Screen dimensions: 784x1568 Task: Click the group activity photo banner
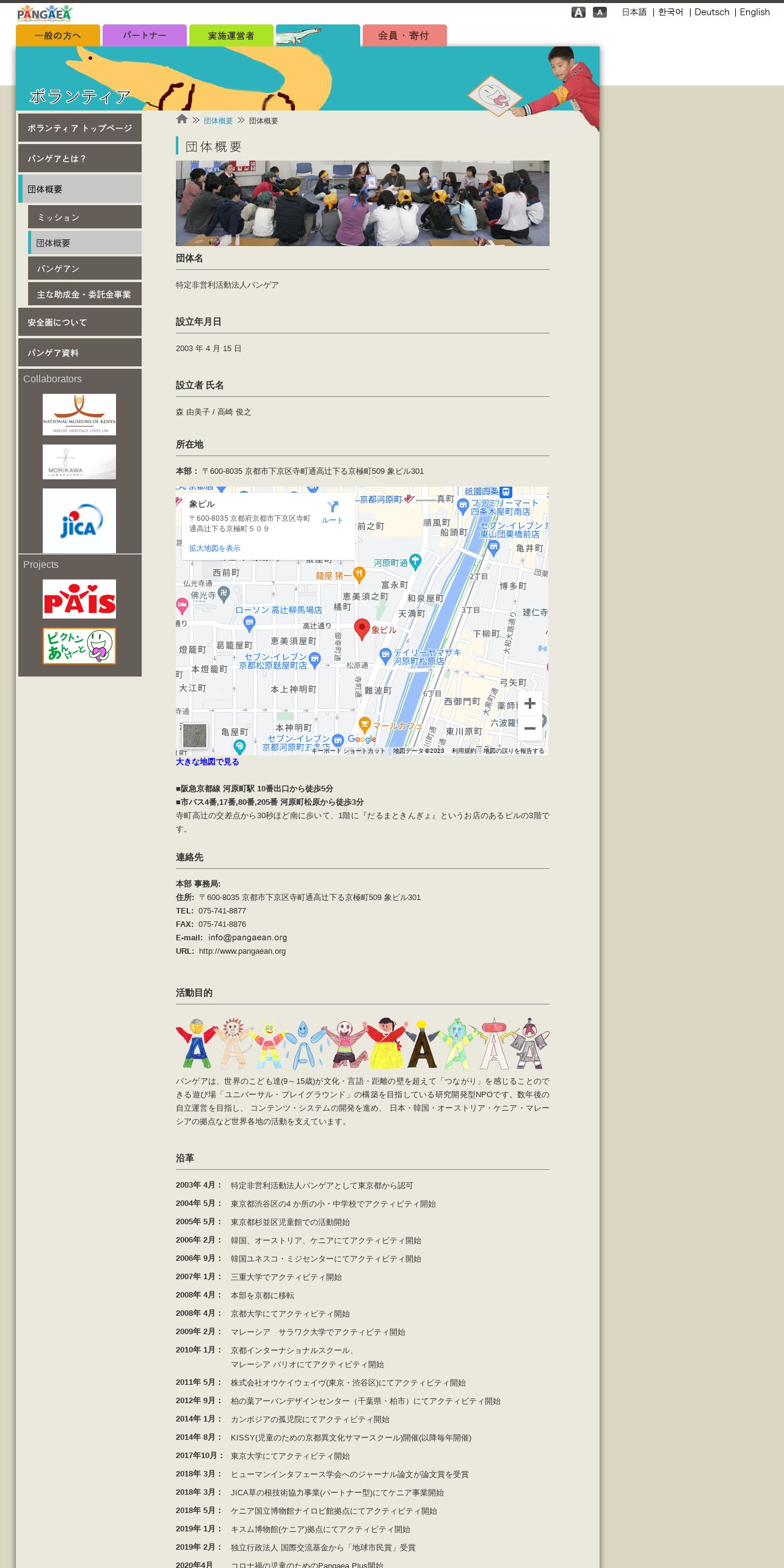tap(363, 203)
